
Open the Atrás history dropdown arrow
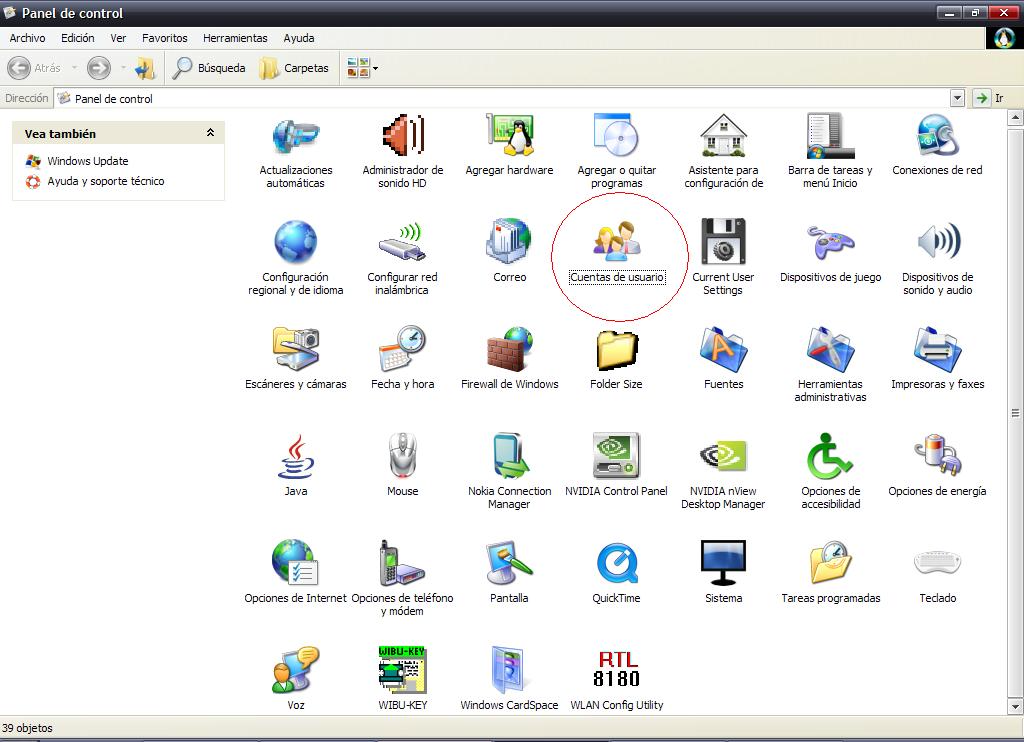click(x=74, y=67)
